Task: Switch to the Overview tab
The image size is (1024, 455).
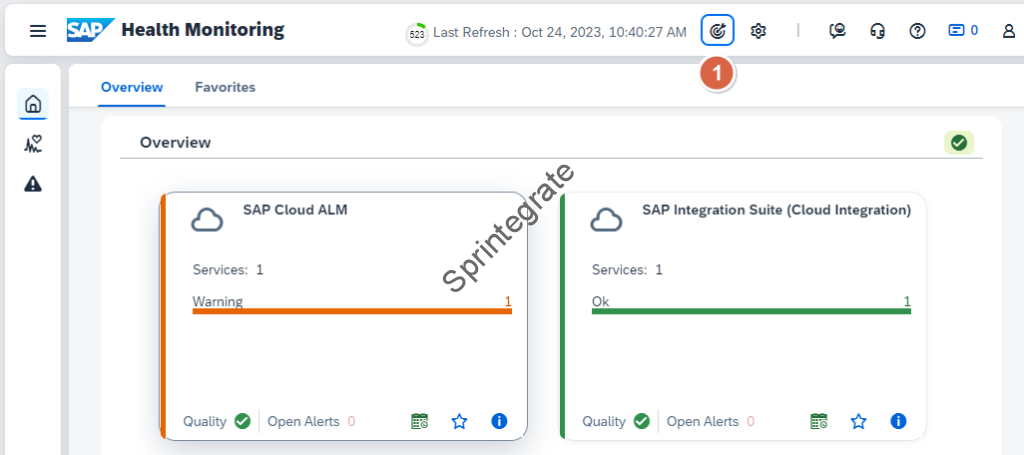Action: 132,87
